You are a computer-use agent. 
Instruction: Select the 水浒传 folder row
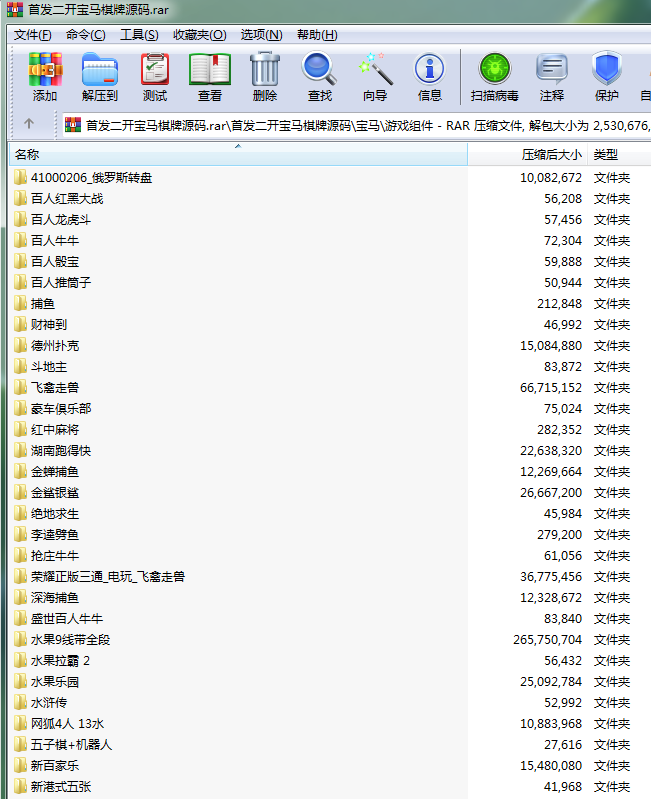tap(330, 703)
